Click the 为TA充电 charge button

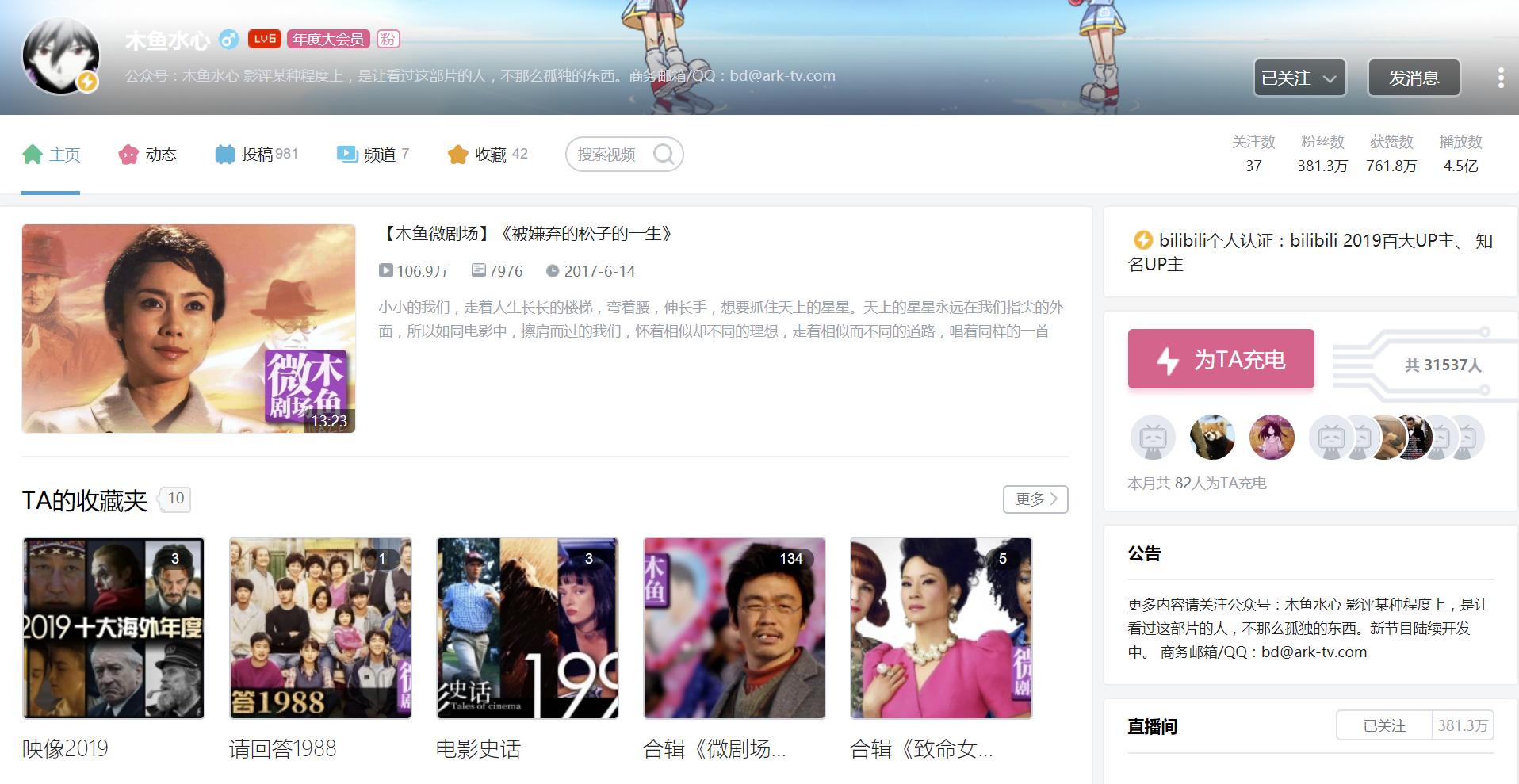point(1219,358)
